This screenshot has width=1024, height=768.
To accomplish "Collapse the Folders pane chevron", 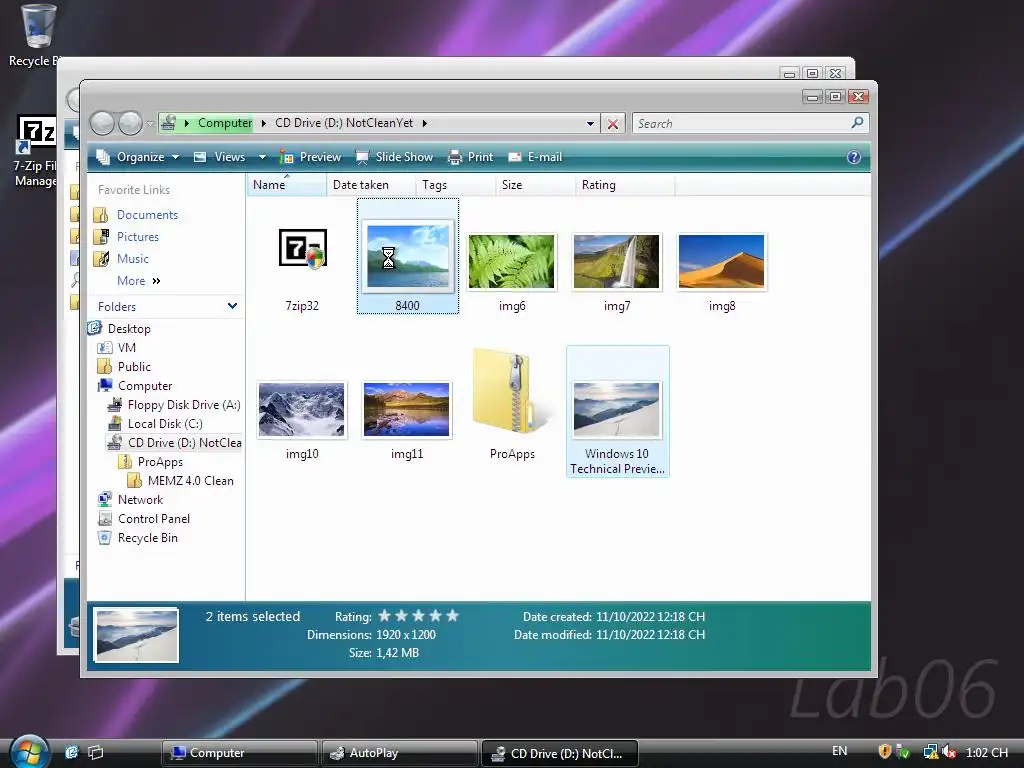I will tap(232, 306).
